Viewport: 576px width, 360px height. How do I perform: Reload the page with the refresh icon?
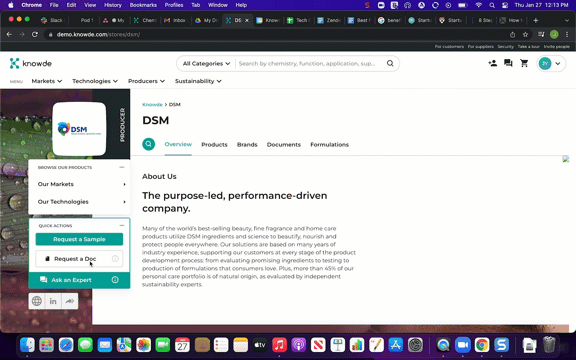point(35,35)
